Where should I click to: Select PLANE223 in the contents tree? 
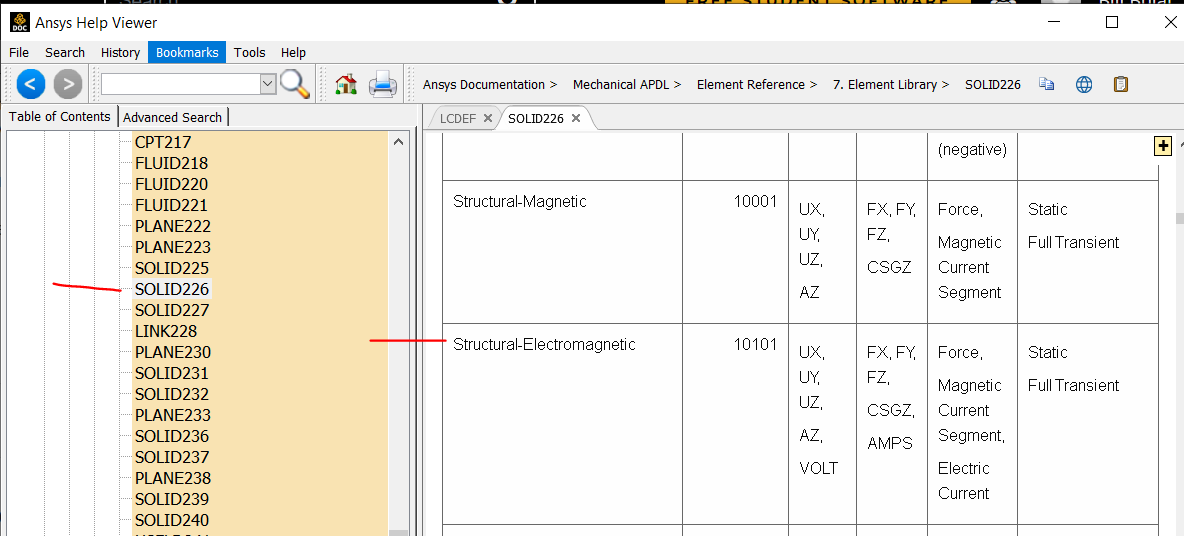[x=173, y=247]
